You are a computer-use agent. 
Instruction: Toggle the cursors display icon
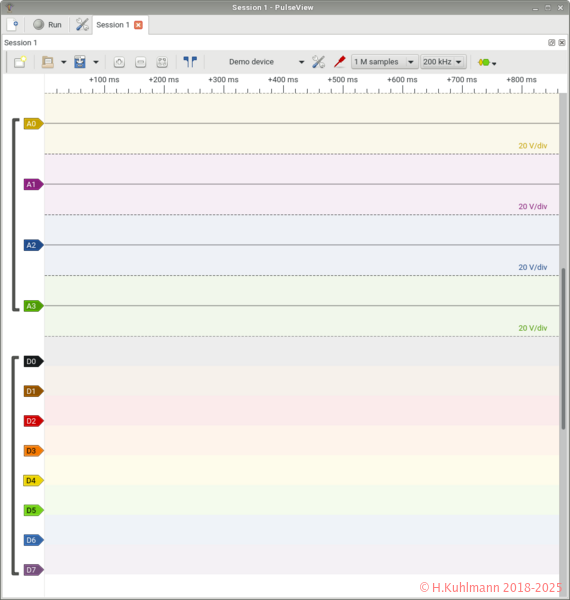190,62
